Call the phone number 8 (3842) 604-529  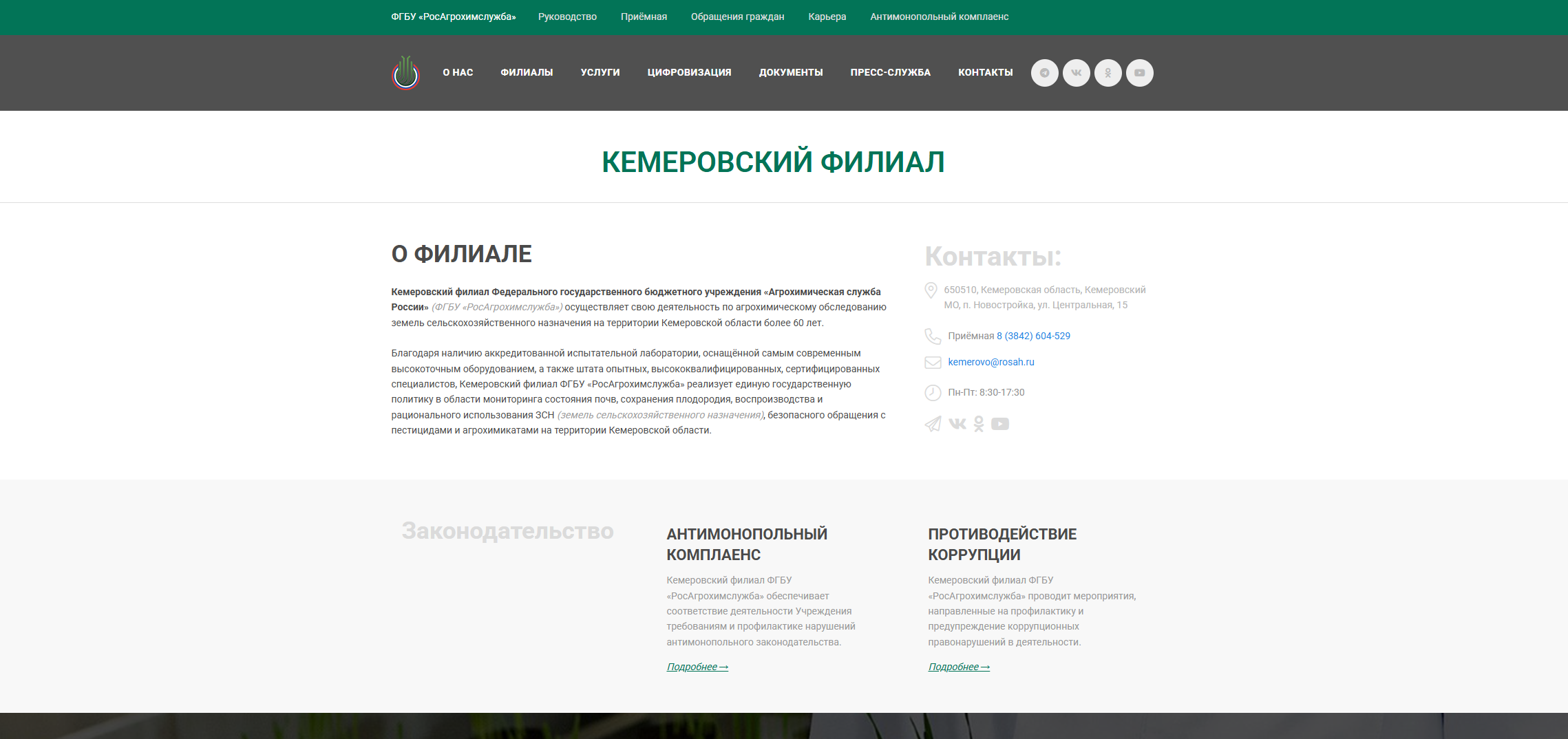1033,336
